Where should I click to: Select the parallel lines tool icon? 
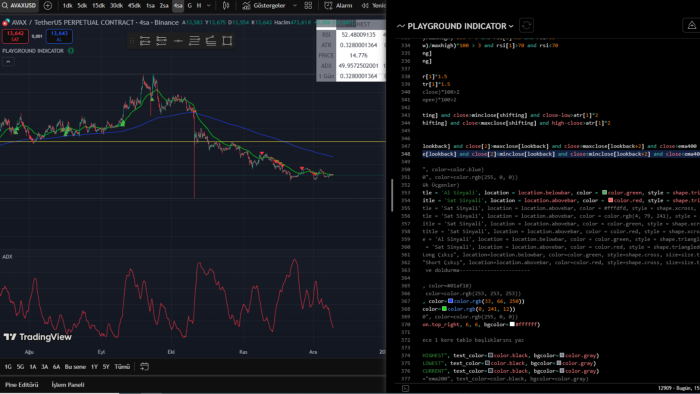coord(194,41)
